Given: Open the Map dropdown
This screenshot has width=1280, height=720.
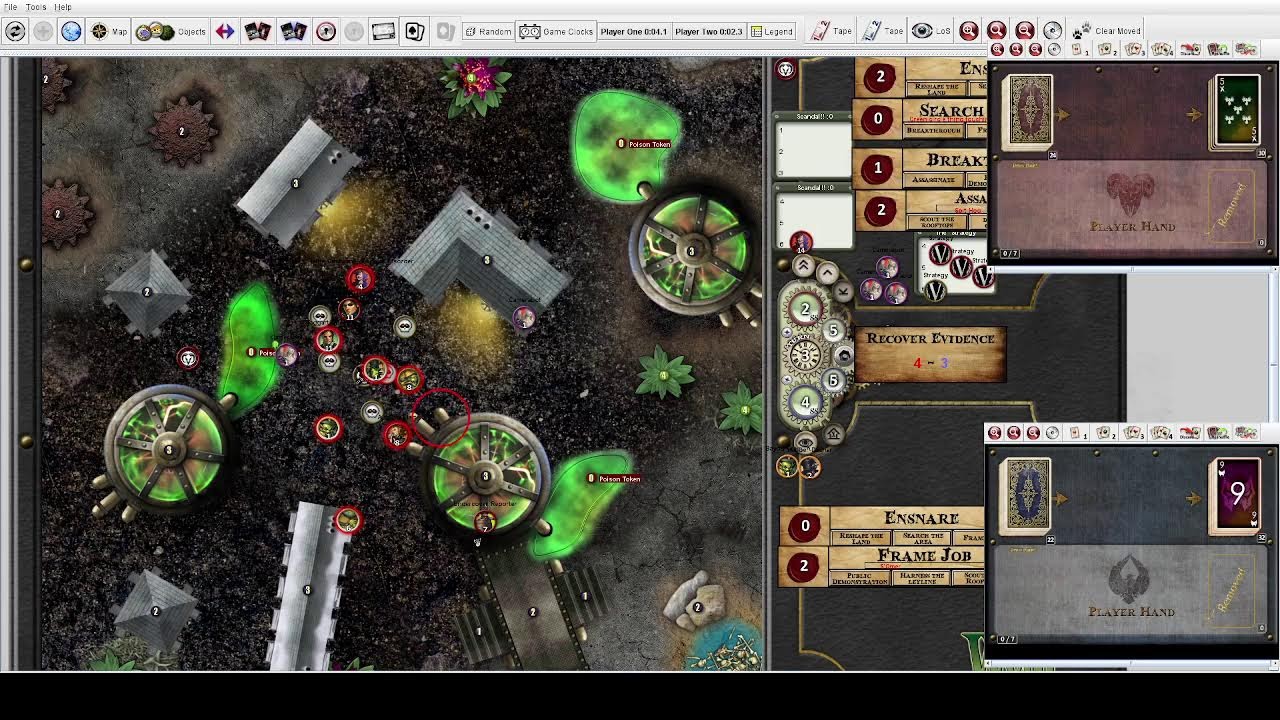Looking at the screenshot, I should point(109,31).
